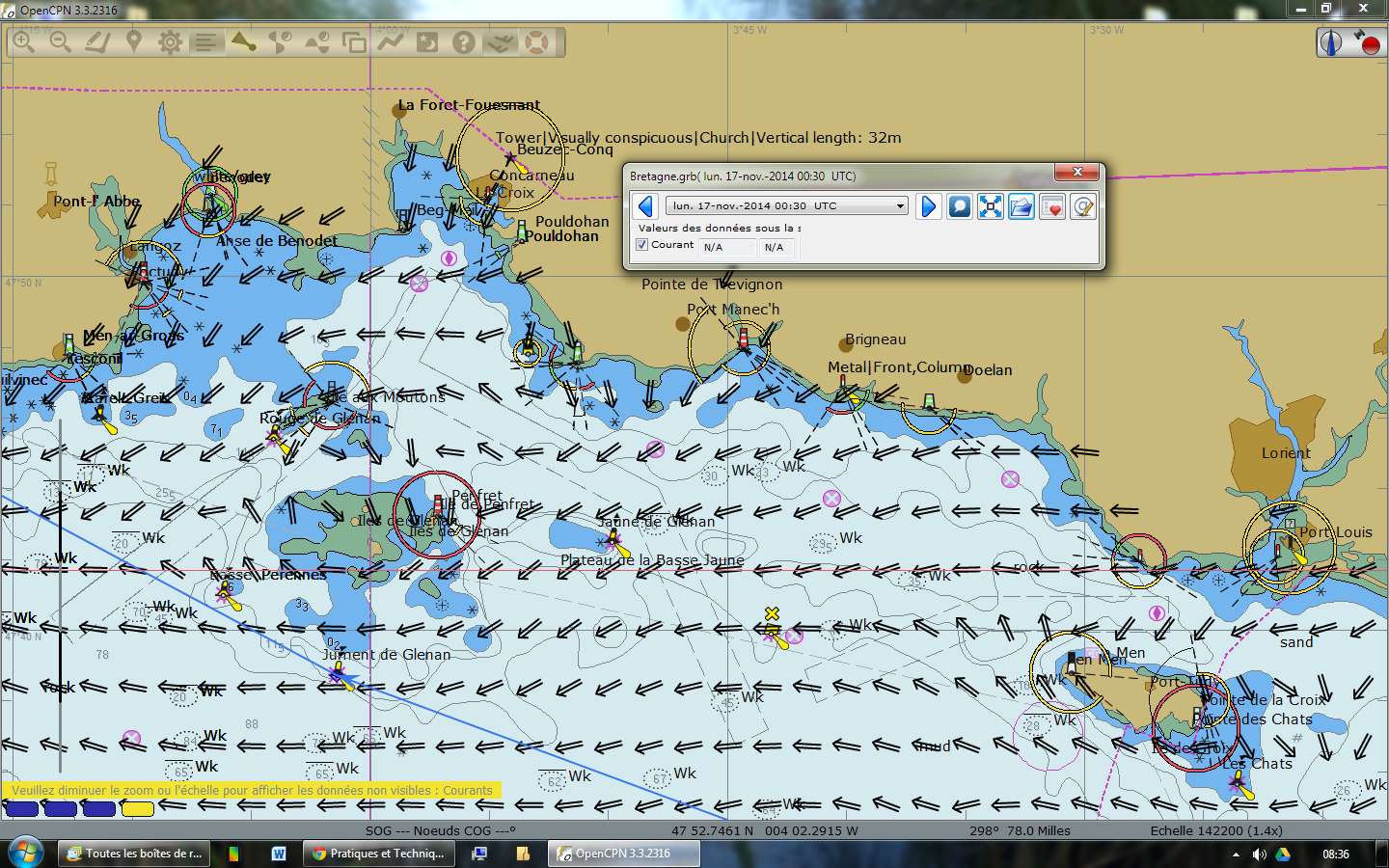Step to the previous GRIB time record
The width and height of the screenshot is (1389, 868).
pos(645,206)
